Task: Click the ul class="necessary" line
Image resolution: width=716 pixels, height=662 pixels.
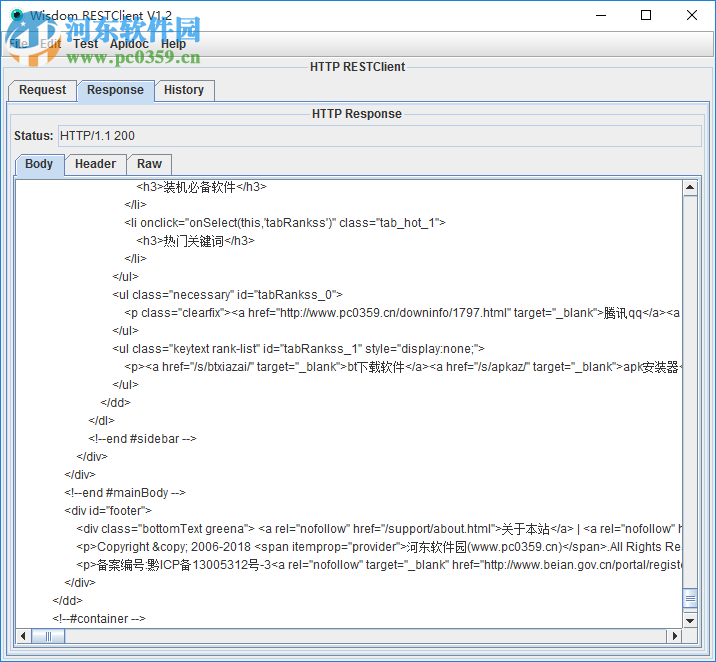Action: pyautogui.click(x=227, y=295)
